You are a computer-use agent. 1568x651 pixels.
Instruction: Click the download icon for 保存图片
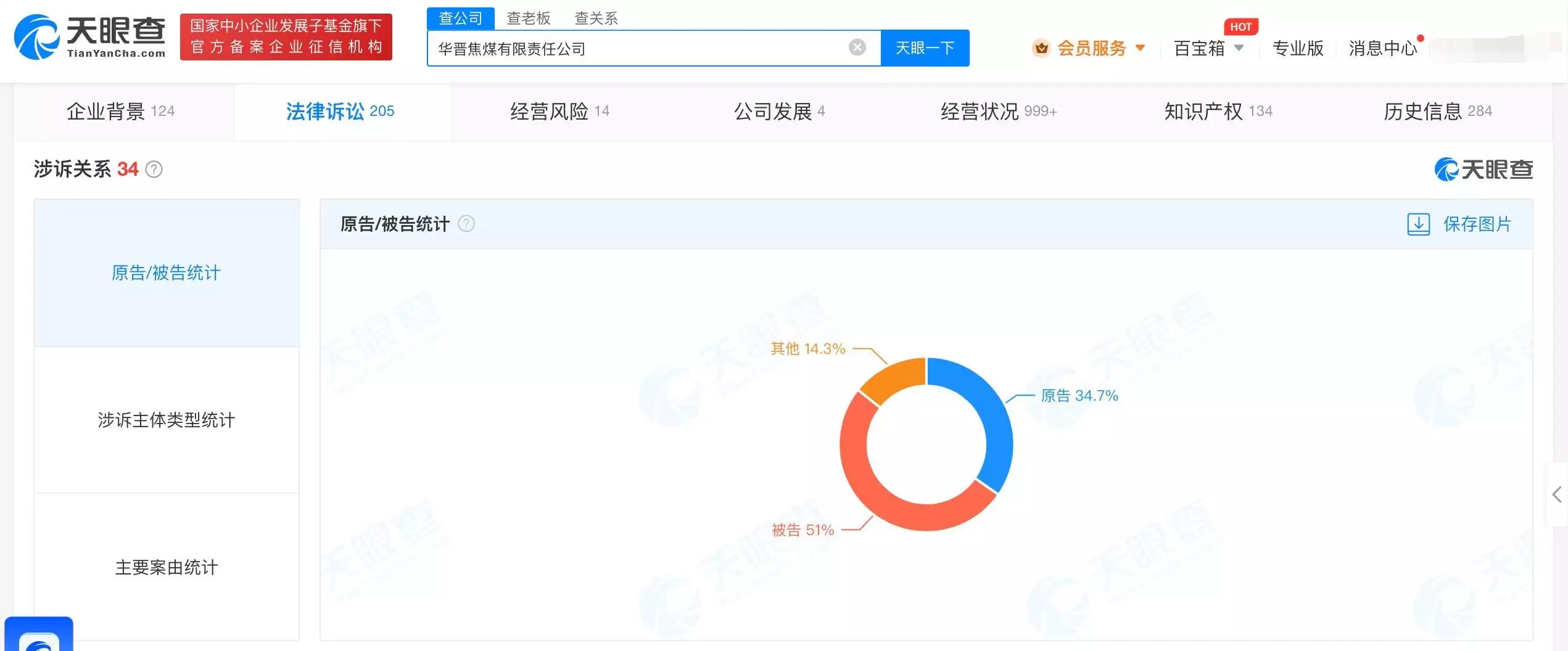point(1418,224)
